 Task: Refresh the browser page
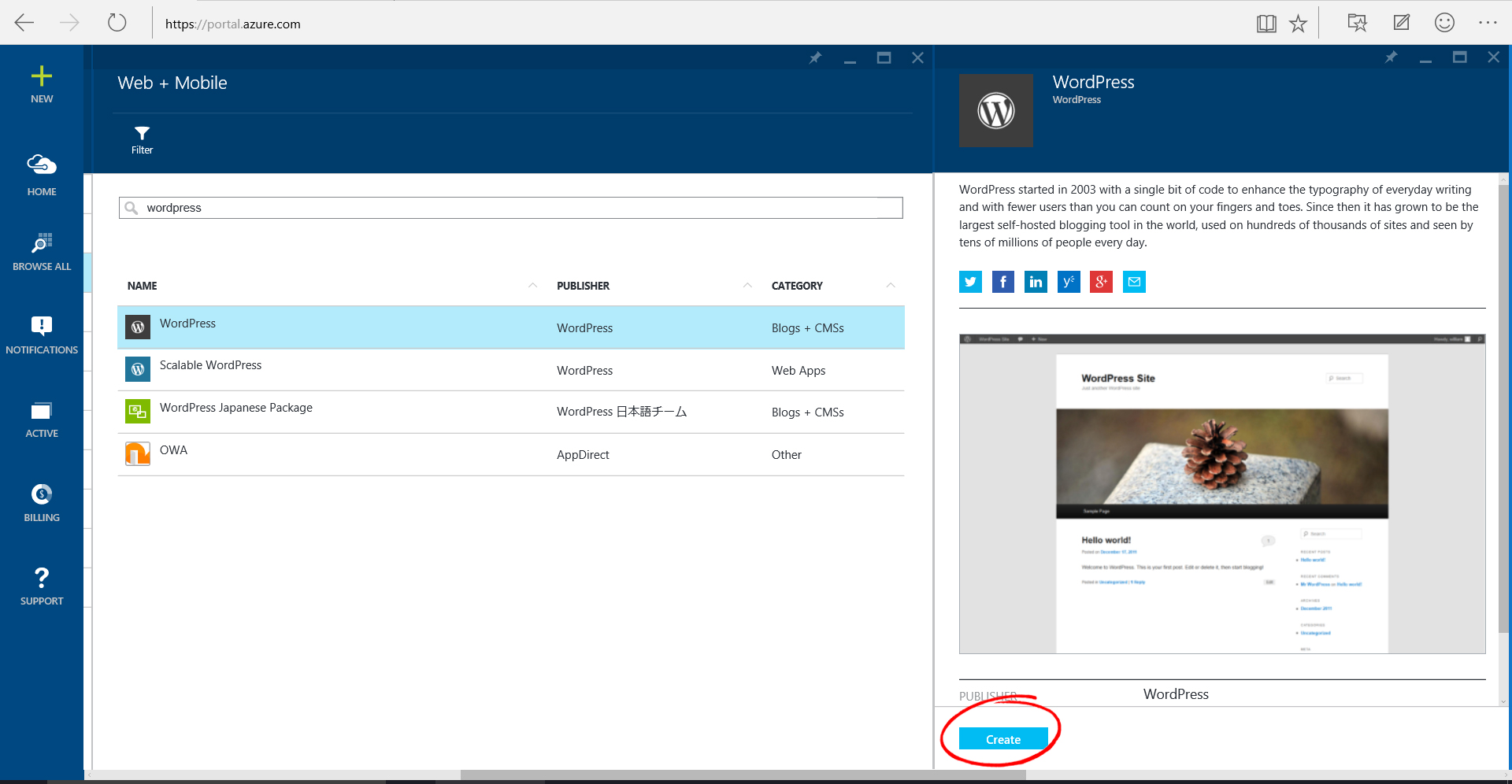[x=117, y=23]
